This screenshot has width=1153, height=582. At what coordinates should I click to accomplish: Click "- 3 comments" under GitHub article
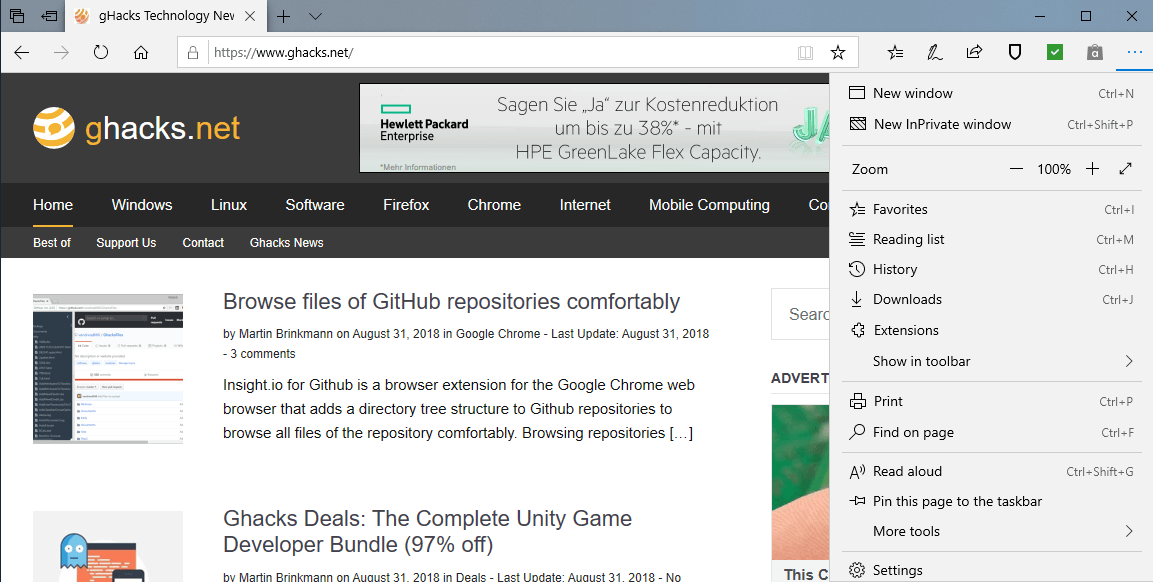[x=260, y=354]
